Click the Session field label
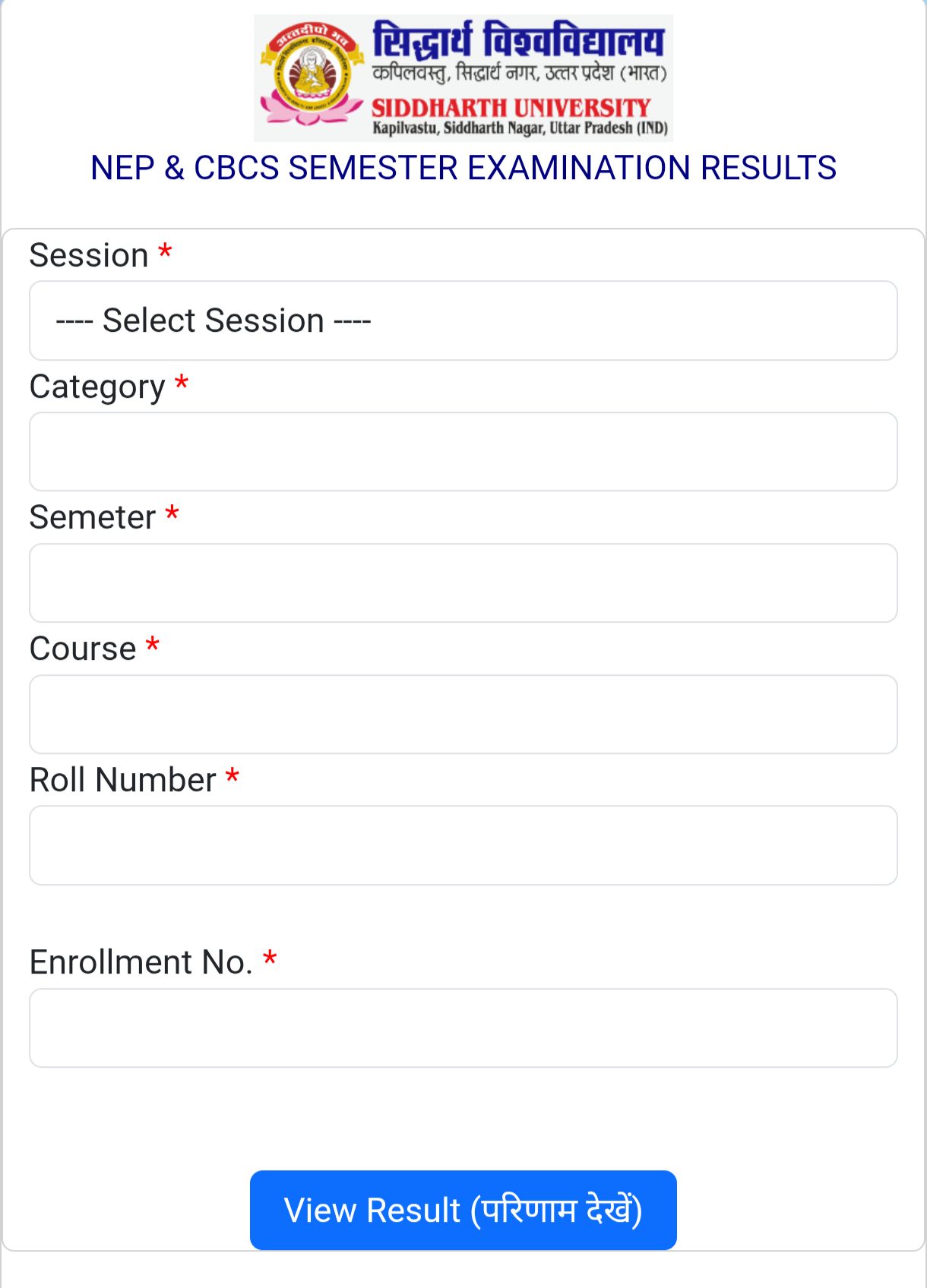This screenshot has width=927, height=1288. 89,256
